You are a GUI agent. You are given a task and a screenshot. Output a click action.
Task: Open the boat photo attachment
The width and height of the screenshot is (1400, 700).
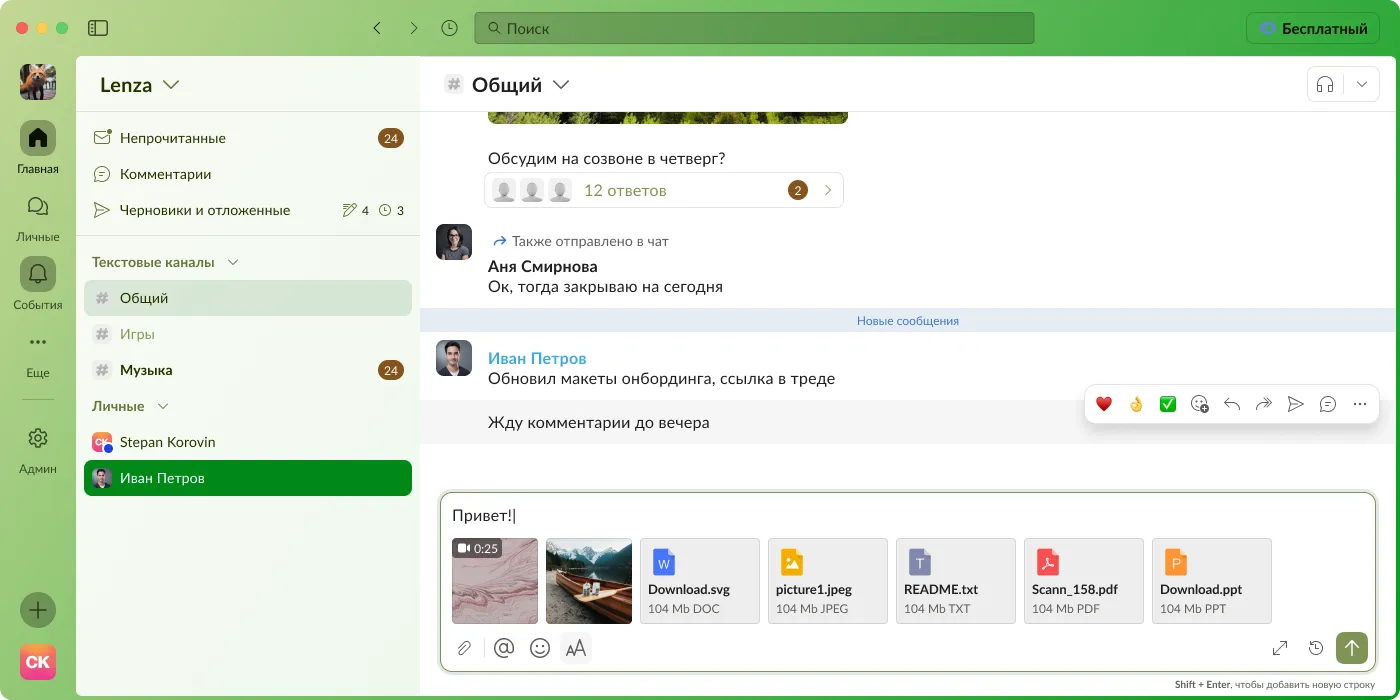pyautogui.click(x=589, y=581)
